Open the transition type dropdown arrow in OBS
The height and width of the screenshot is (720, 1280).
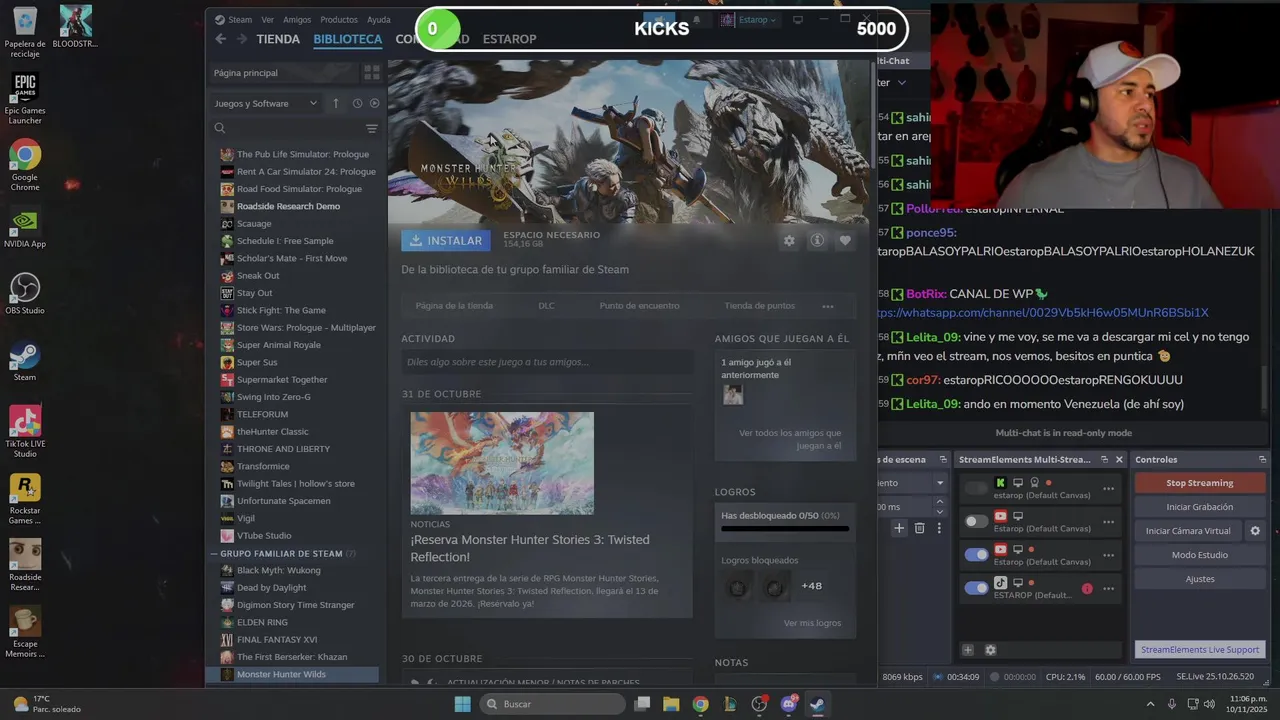939,483
